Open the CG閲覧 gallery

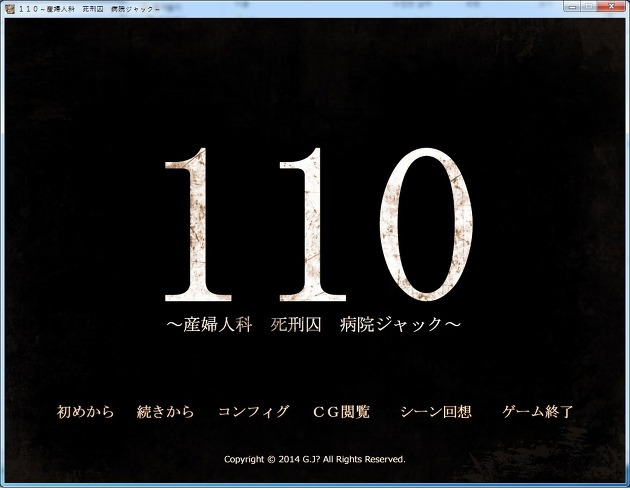tap(341, 412)
